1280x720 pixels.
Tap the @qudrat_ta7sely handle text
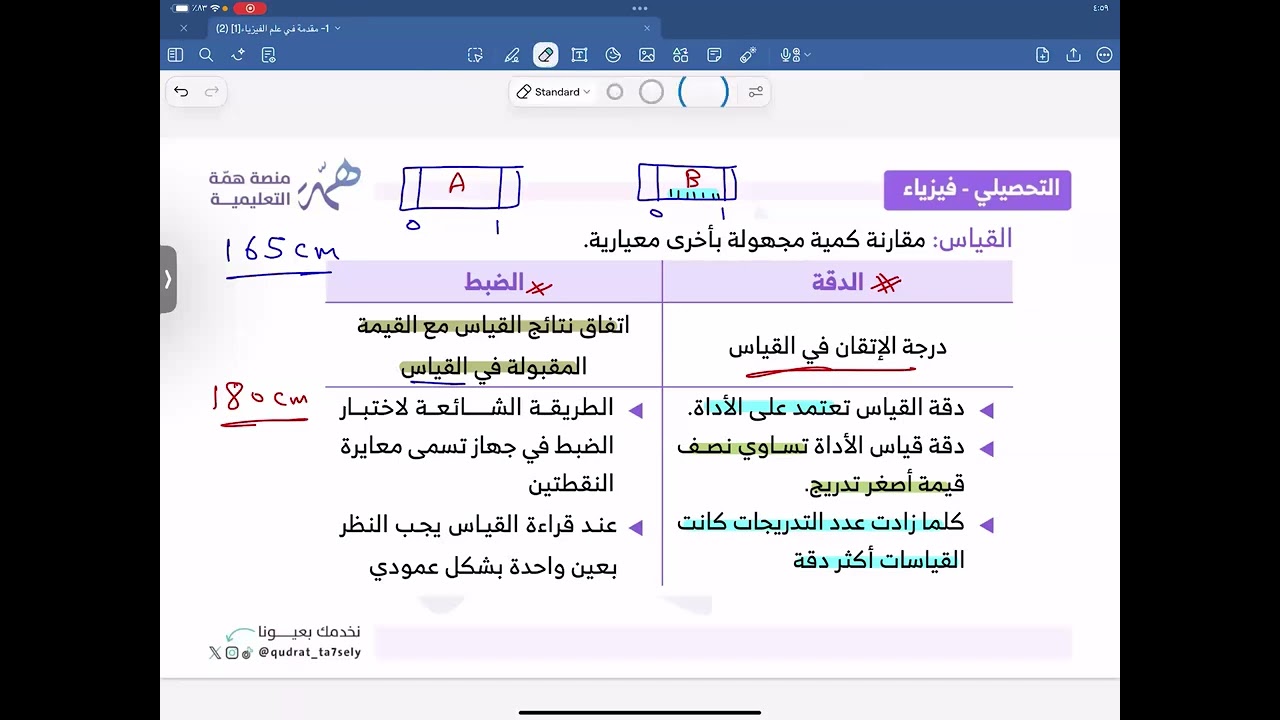click(309, 652)
